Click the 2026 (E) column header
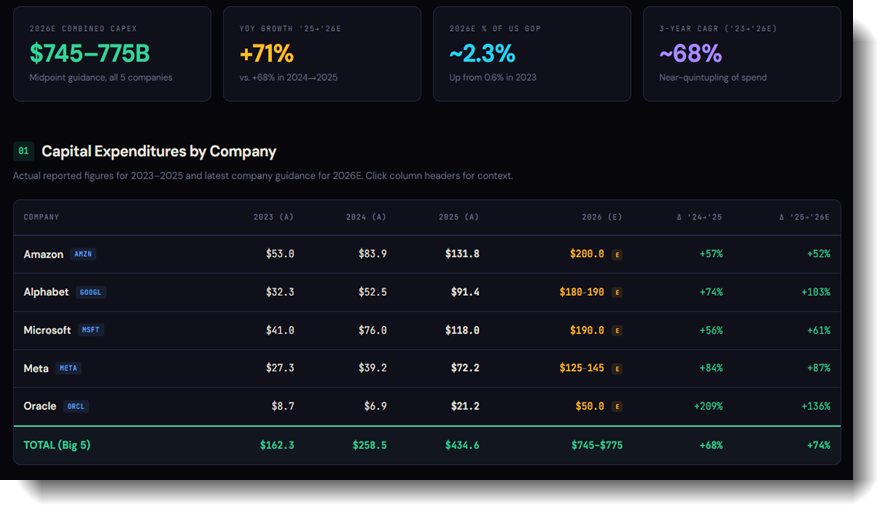Image resolution: width=895 pixels, height=522 pixels. click(602, 217)
